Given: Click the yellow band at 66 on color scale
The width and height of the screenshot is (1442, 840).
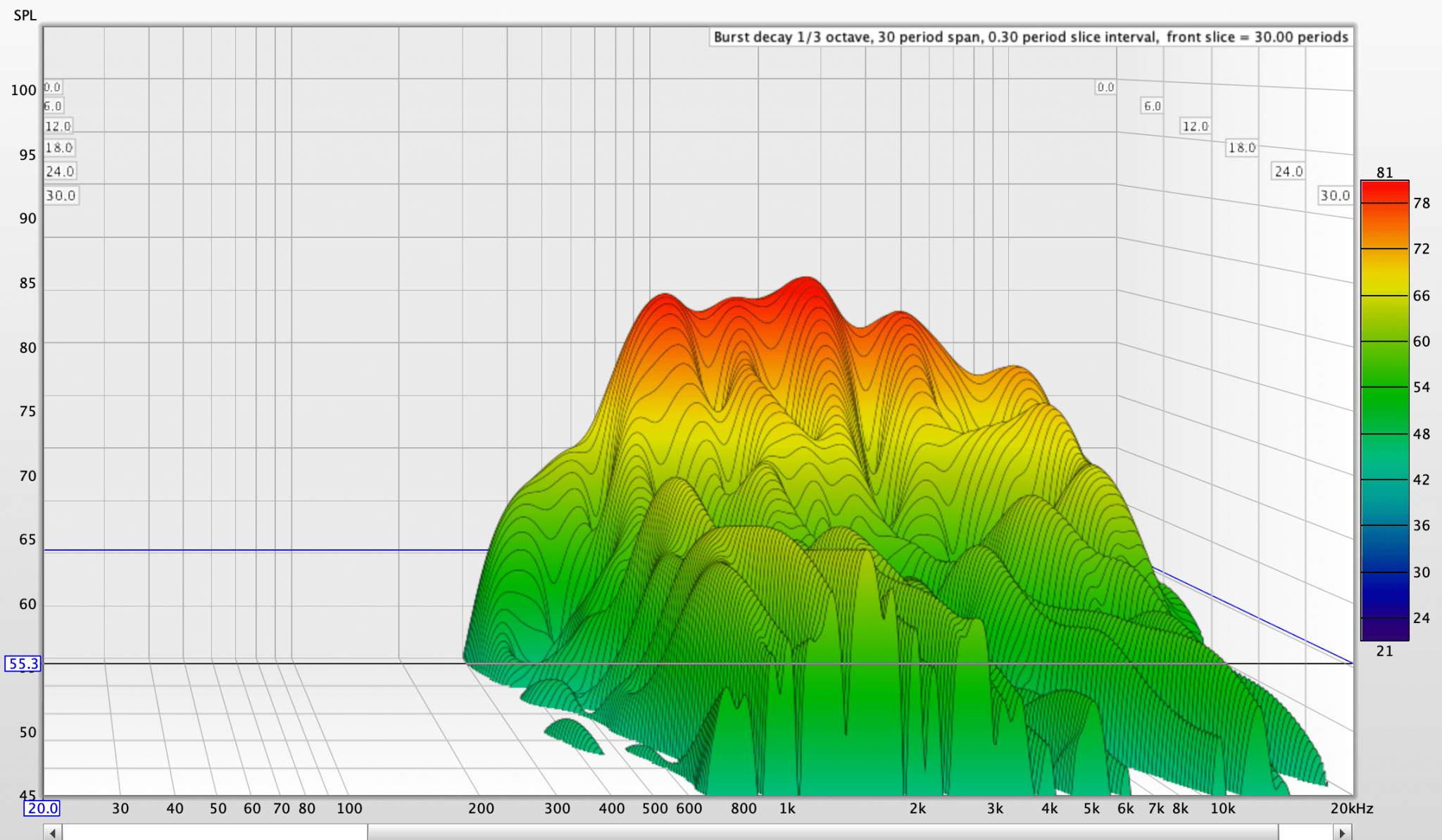Looking at the screenshot, I should [1385, 295].
